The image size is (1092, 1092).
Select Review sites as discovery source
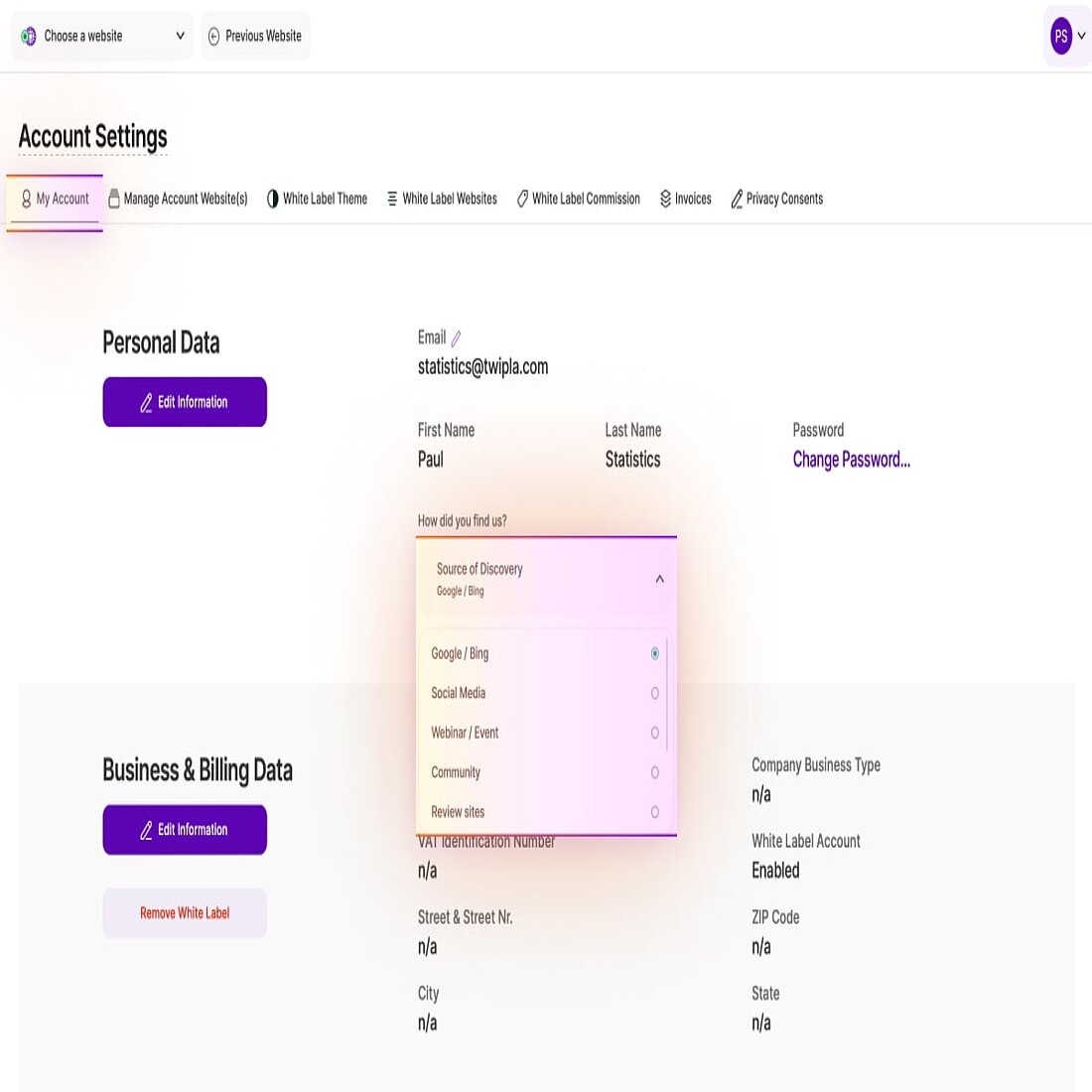coord(654,812)
